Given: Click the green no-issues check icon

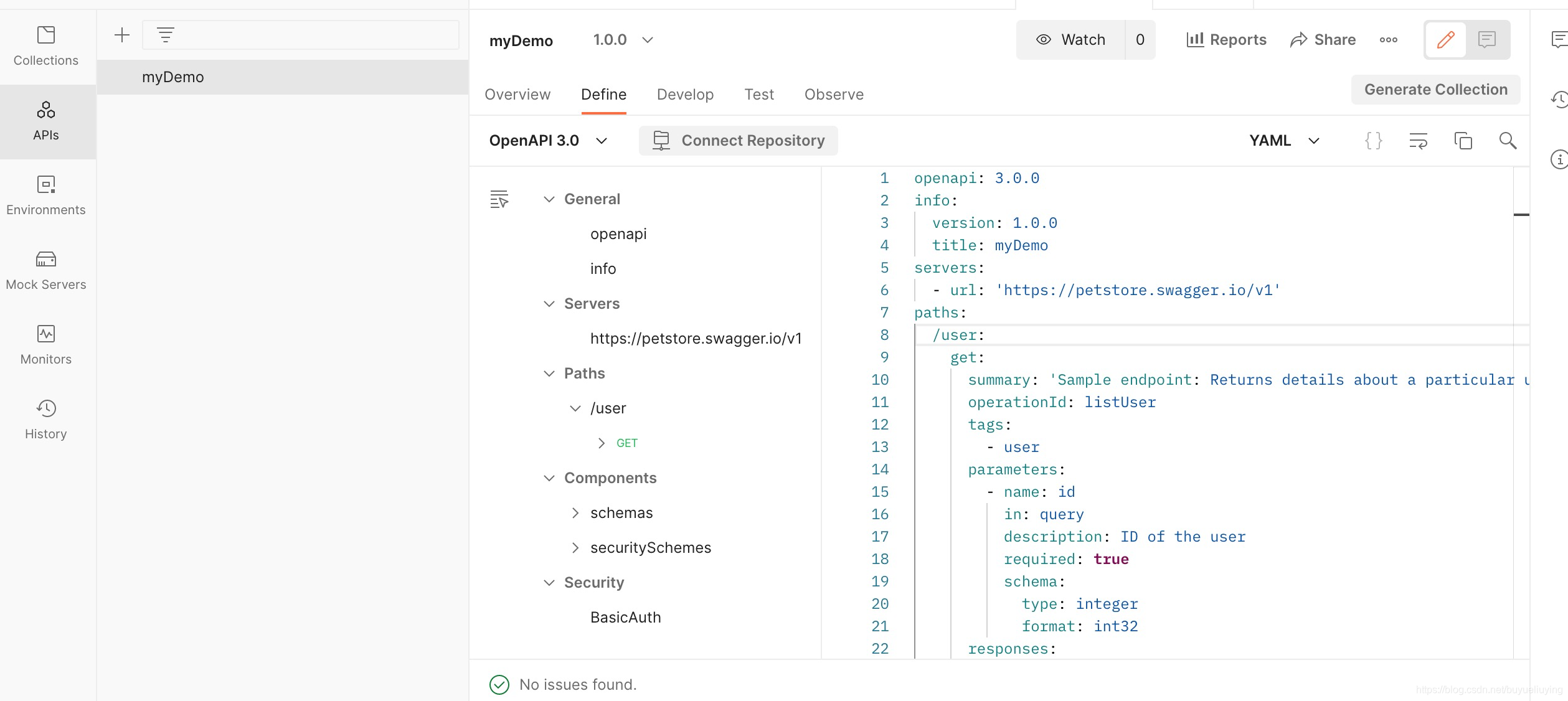Looking at the screenshot, I should (499, 685).
